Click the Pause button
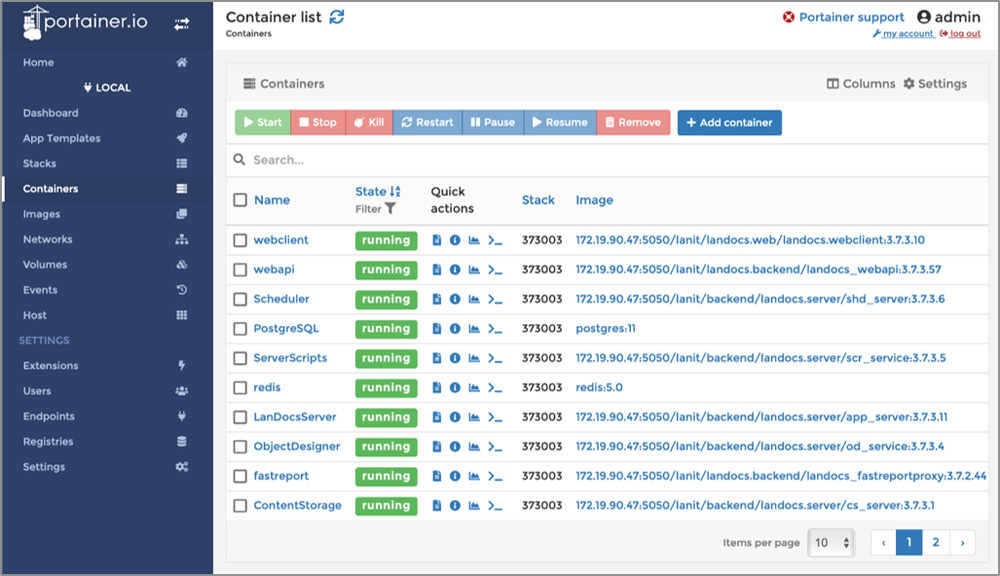This screenshot has width=1000, height=576. [493, 122]
